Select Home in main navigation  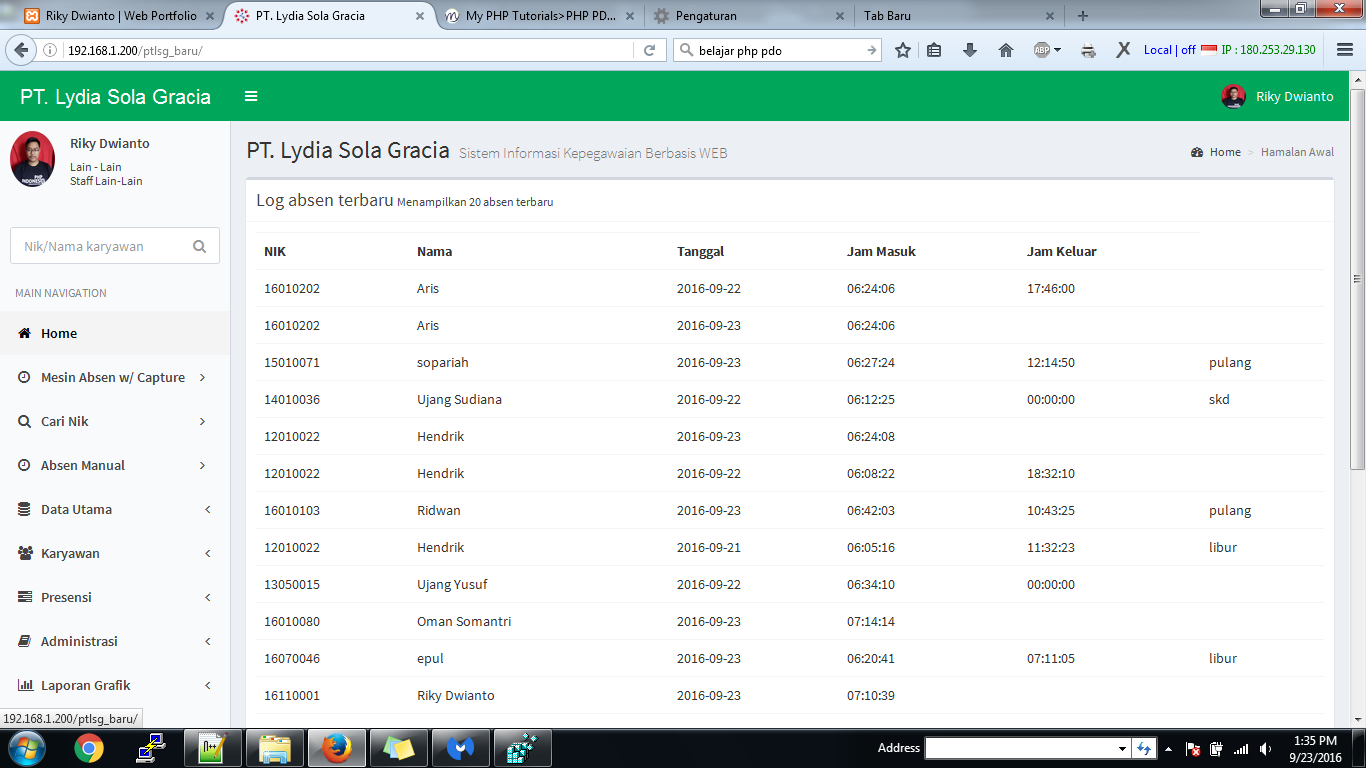[x=59, y=333]
